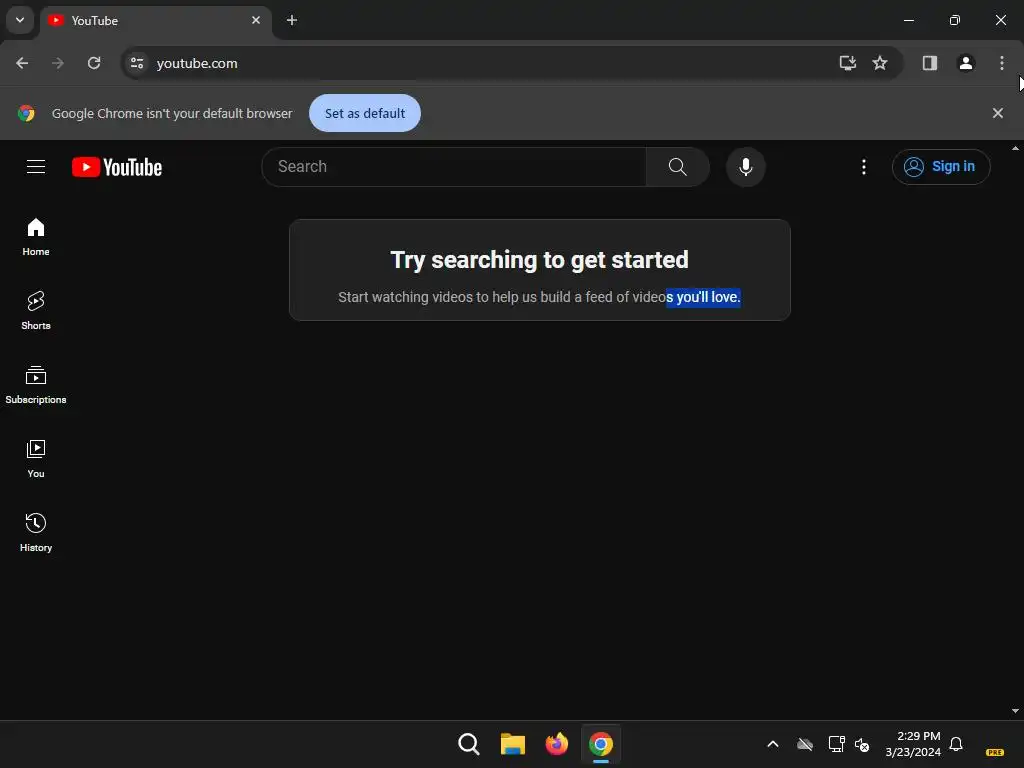Open YouTube settings three-dot menu

(863, 167)
